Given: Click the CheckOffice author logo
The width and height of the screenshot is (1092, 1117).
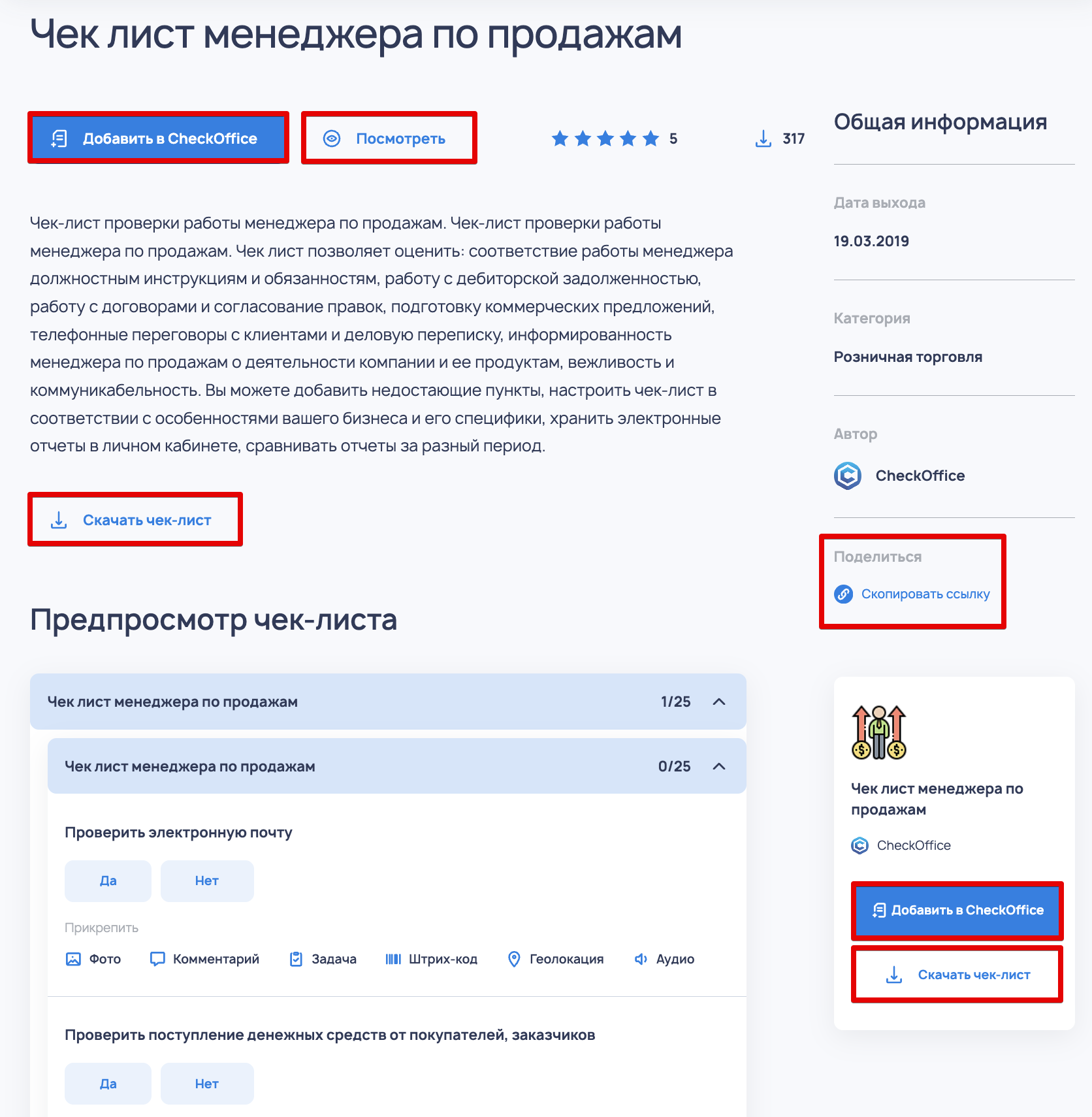Looking at the screenshot, I should tap(848, 476).
